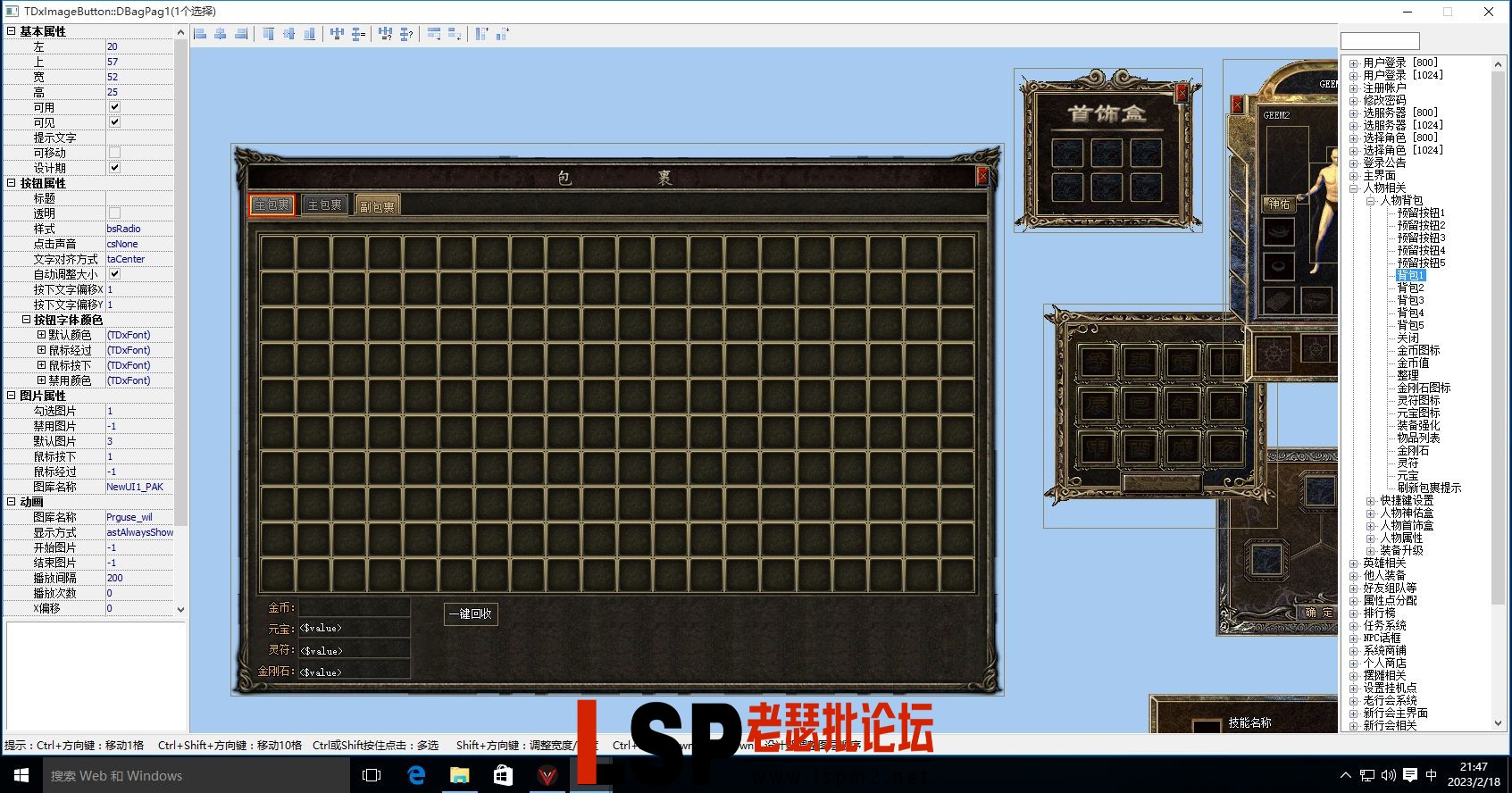Click the align bottom edges toolbar icon
The height and width of the screenshot is (793, 1512).
(309, 34)
